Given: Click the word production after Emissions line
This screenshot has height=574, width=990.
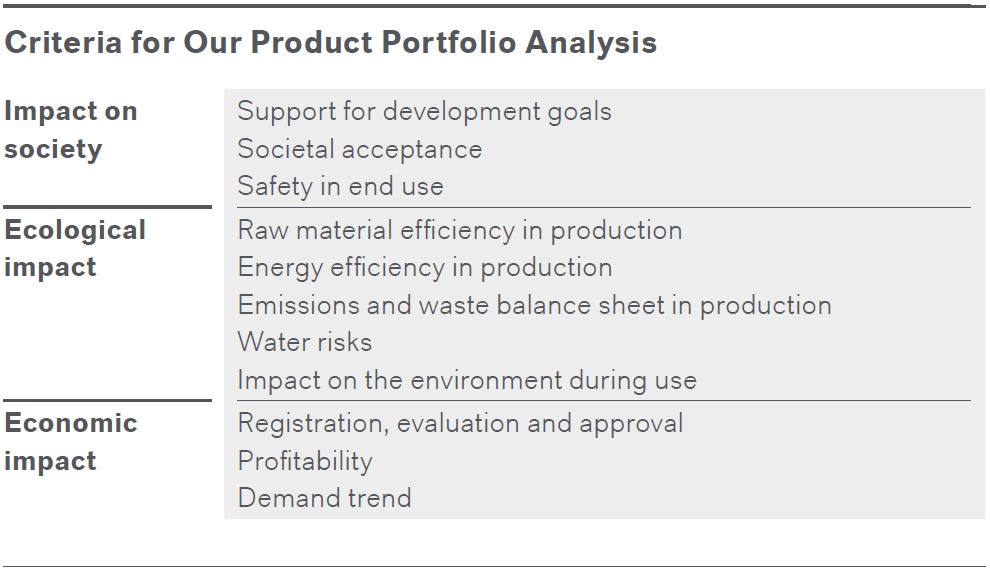Looking at the screenshot, I should 766,307.
